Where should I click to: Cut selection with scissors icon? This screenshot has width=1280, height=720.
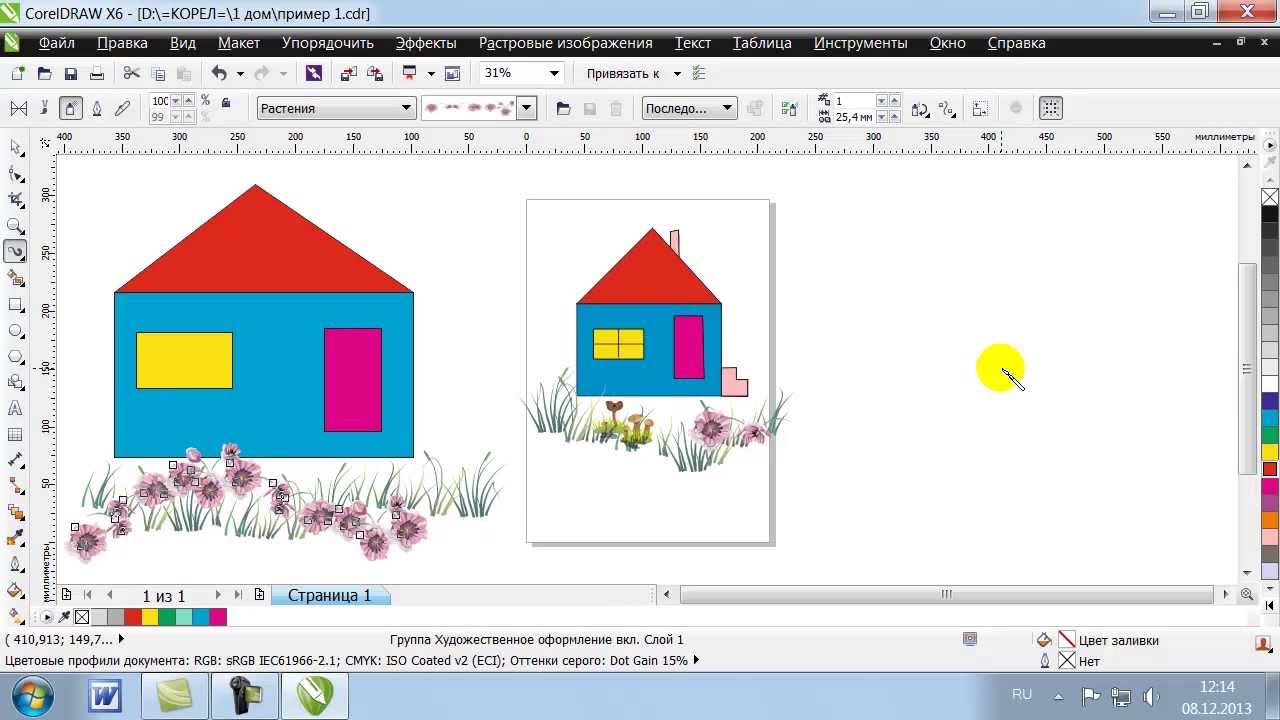coord(131,73)
